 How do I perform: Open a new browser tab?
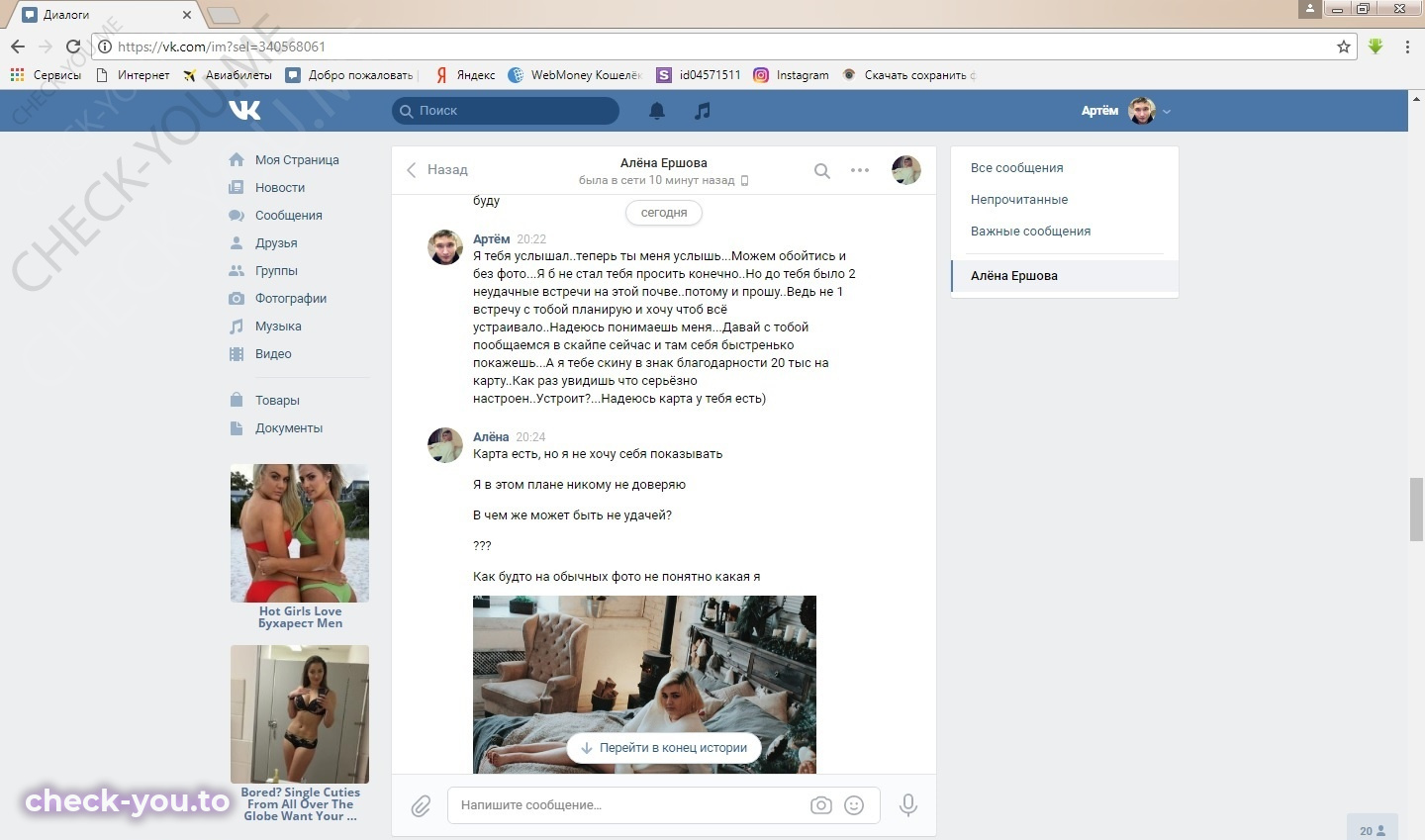point(224,15)
